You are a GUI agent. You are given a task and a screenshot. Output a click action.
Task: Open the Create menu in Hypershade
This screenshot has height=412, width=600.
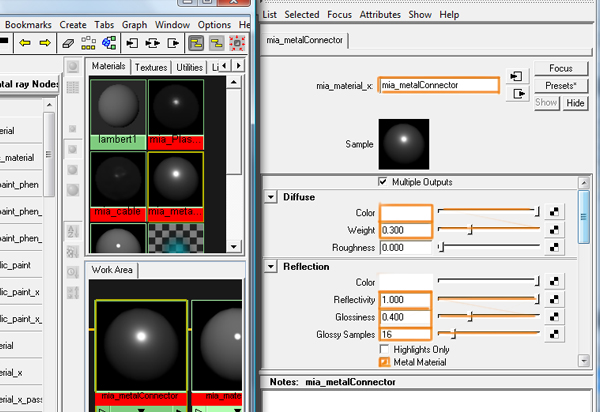73,25
